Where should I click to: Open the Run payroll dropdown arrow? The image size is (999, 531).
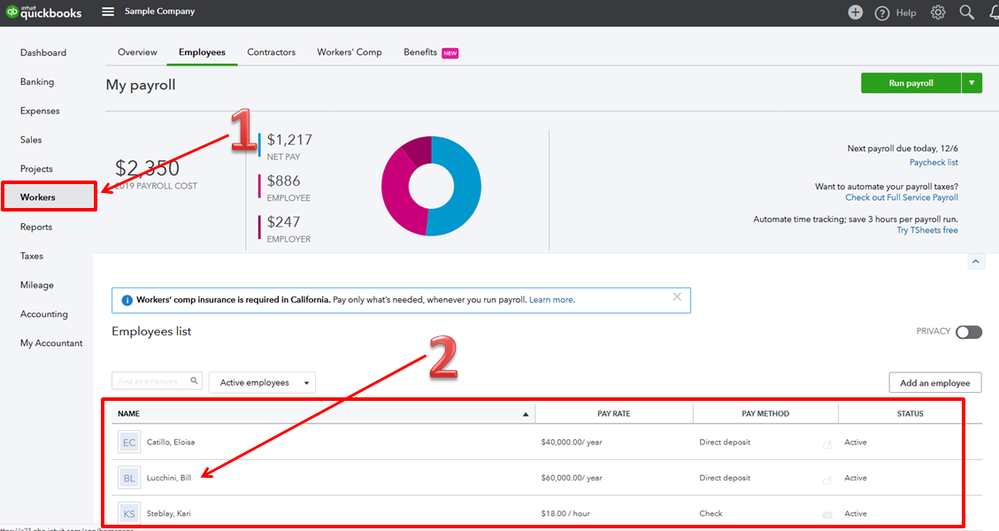(x=972, y=83)
